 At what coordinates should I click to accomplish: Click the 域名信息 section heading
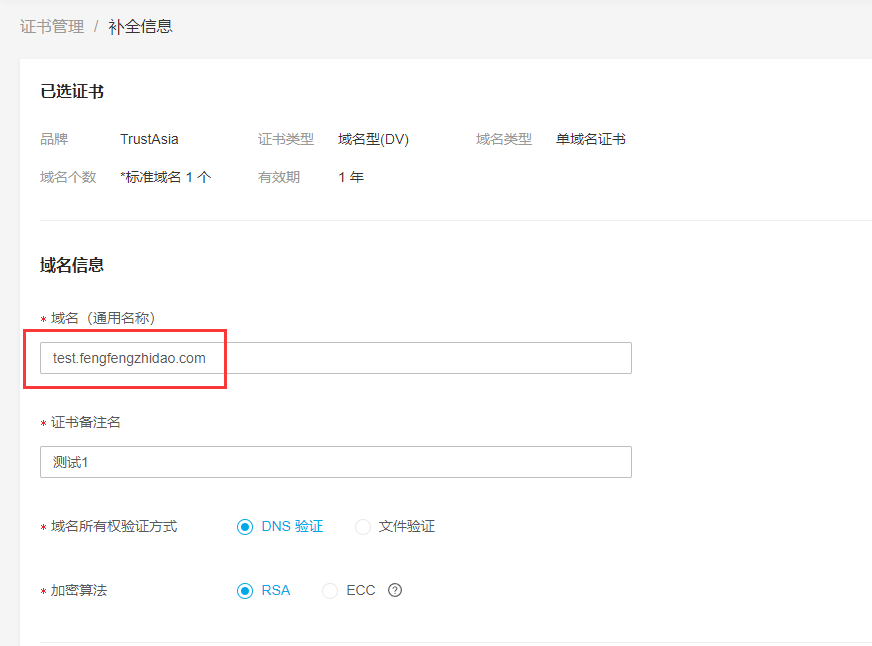(72, 265)
